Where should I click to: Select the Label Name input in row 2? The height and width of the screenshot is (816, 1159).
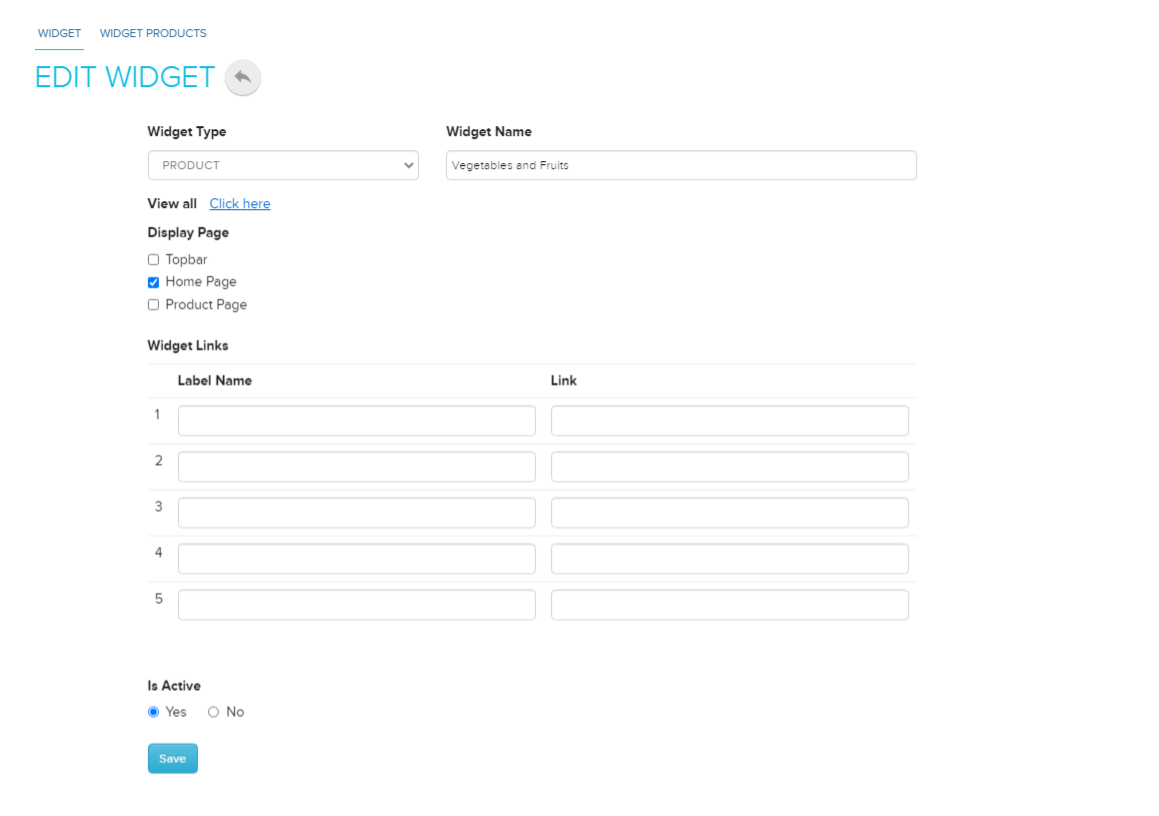click(356, 466)
